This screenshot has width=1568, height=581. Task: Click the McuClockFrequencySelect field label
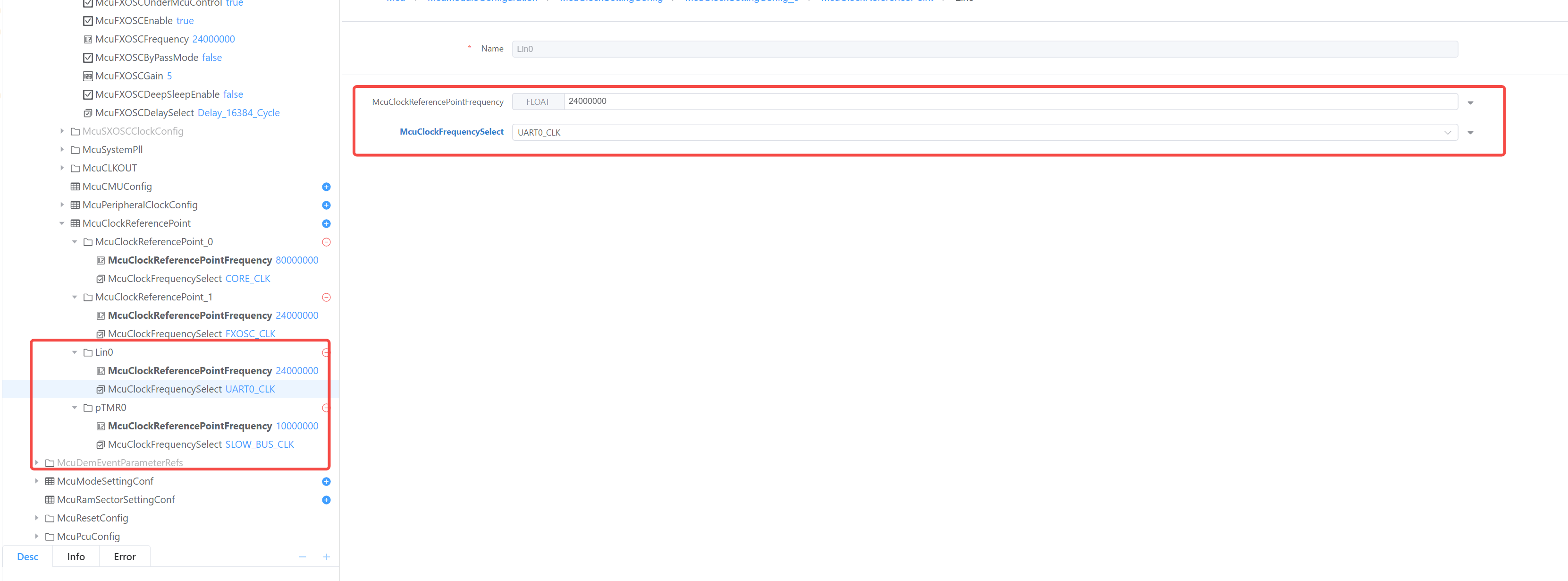(452, 132)
